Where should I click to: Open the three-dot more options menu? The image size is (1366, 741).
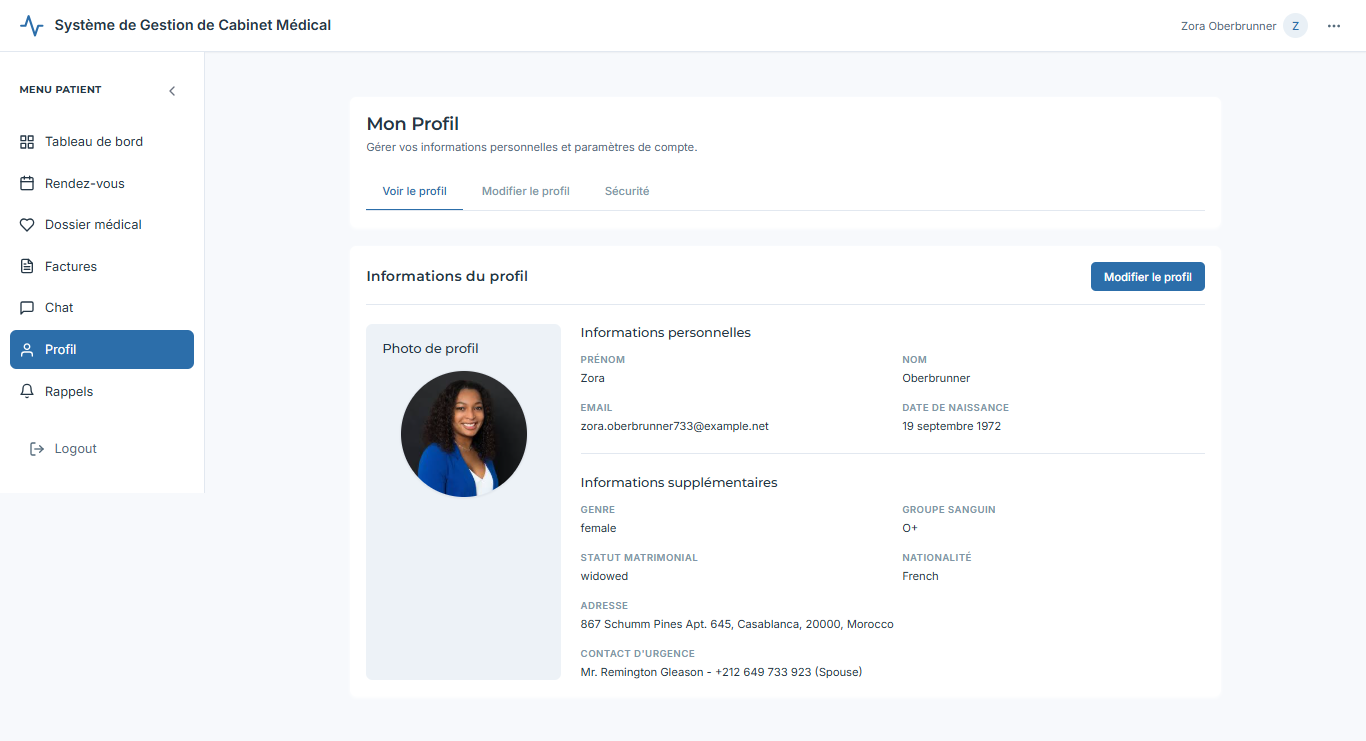pos(1334,26)
